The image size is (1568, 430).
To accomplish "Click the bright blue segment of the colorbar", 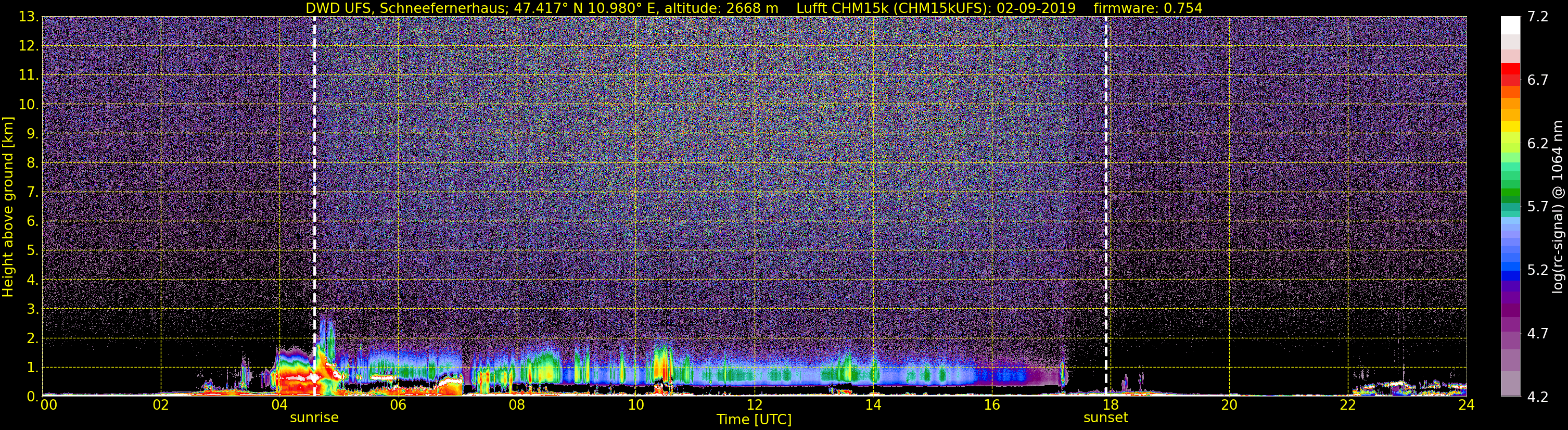I will pyautogui.click(x=1510, y=265).
